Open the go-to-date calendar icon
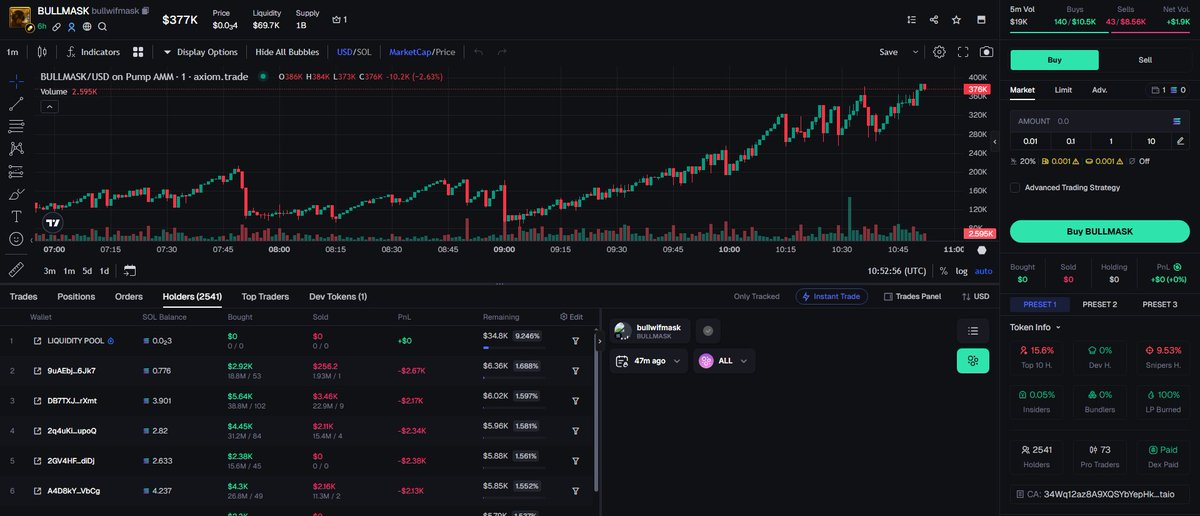Image resolution: width=1200 pixels, height=516 pixels. (x=130, y=270)
